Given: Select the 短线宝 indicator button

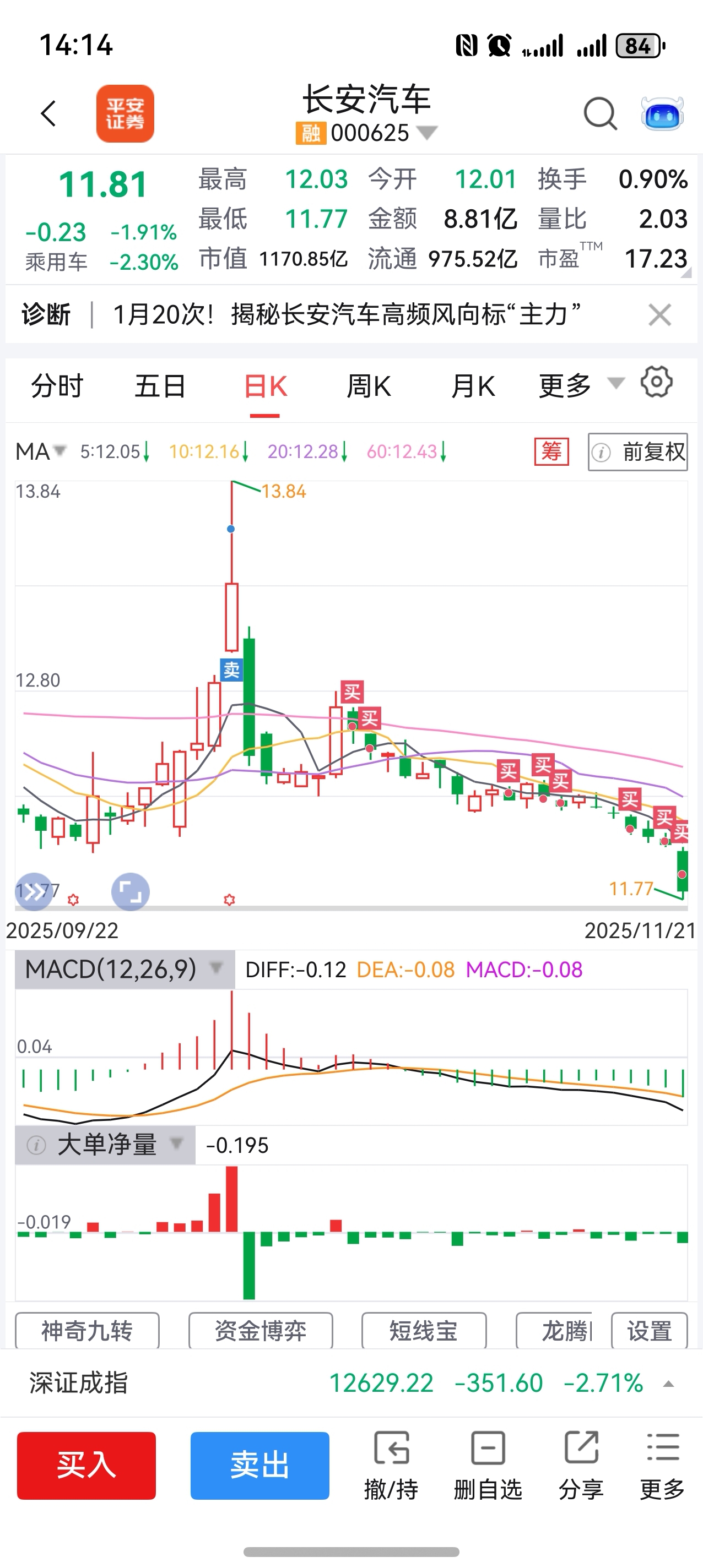Looking at the screenshot, I should (x=424, y=1331).
